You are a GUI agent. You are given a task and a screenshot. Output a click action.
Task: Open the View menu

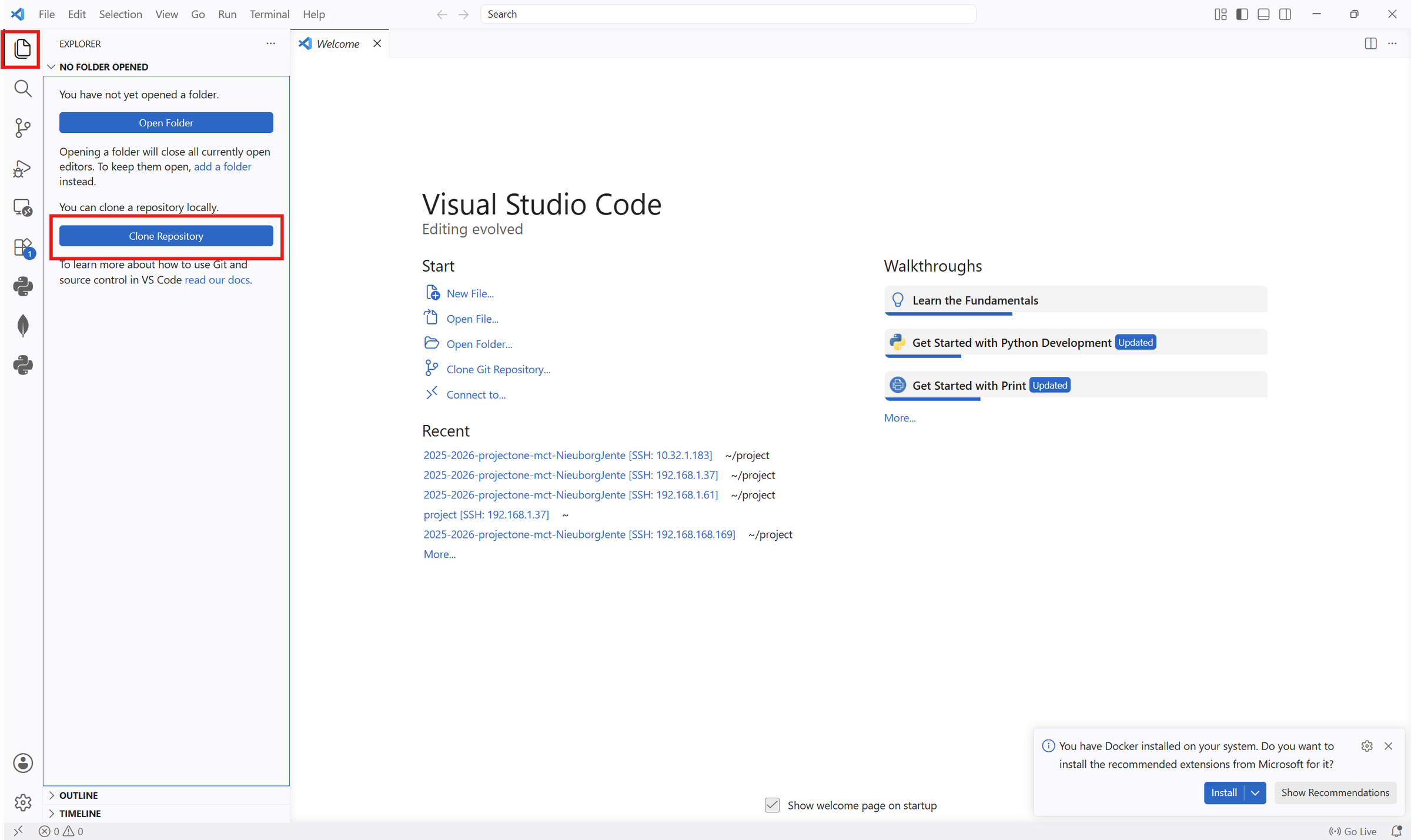tap(166, 14)
